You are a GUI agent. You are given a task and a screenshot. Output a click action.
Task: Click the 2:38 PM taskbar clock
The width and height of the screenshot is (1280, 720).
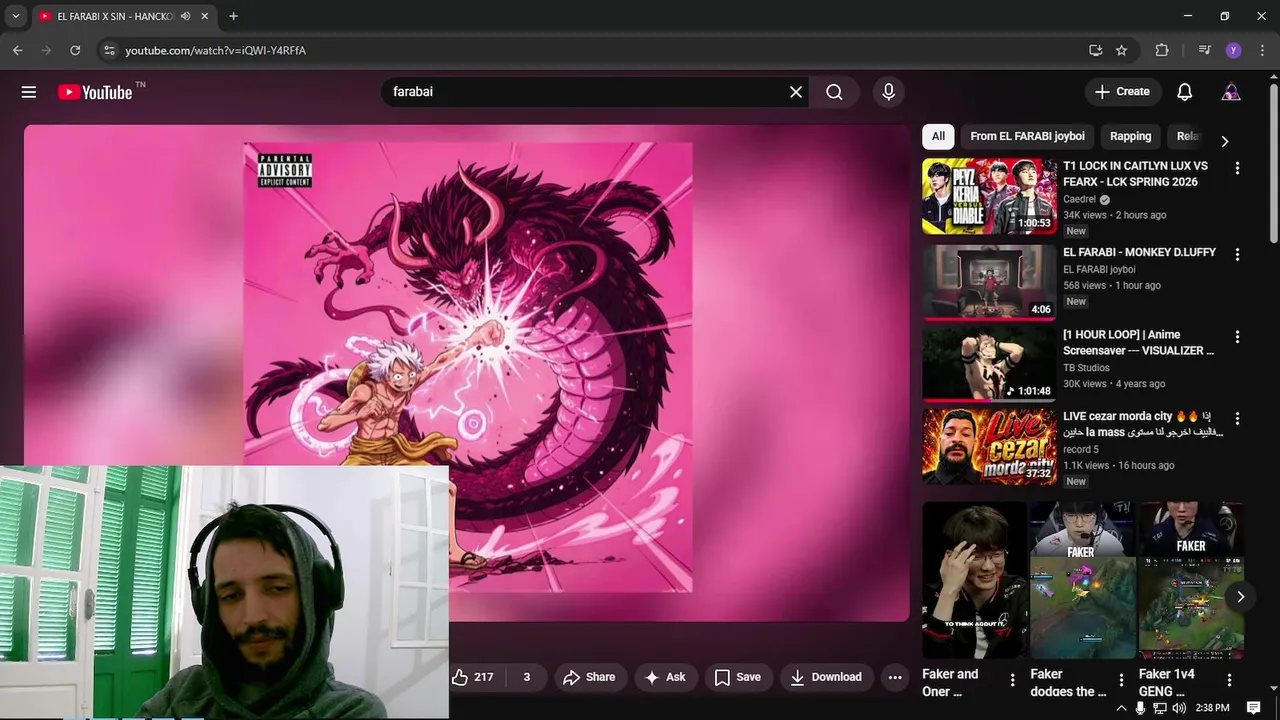[x=1212, y=708]
